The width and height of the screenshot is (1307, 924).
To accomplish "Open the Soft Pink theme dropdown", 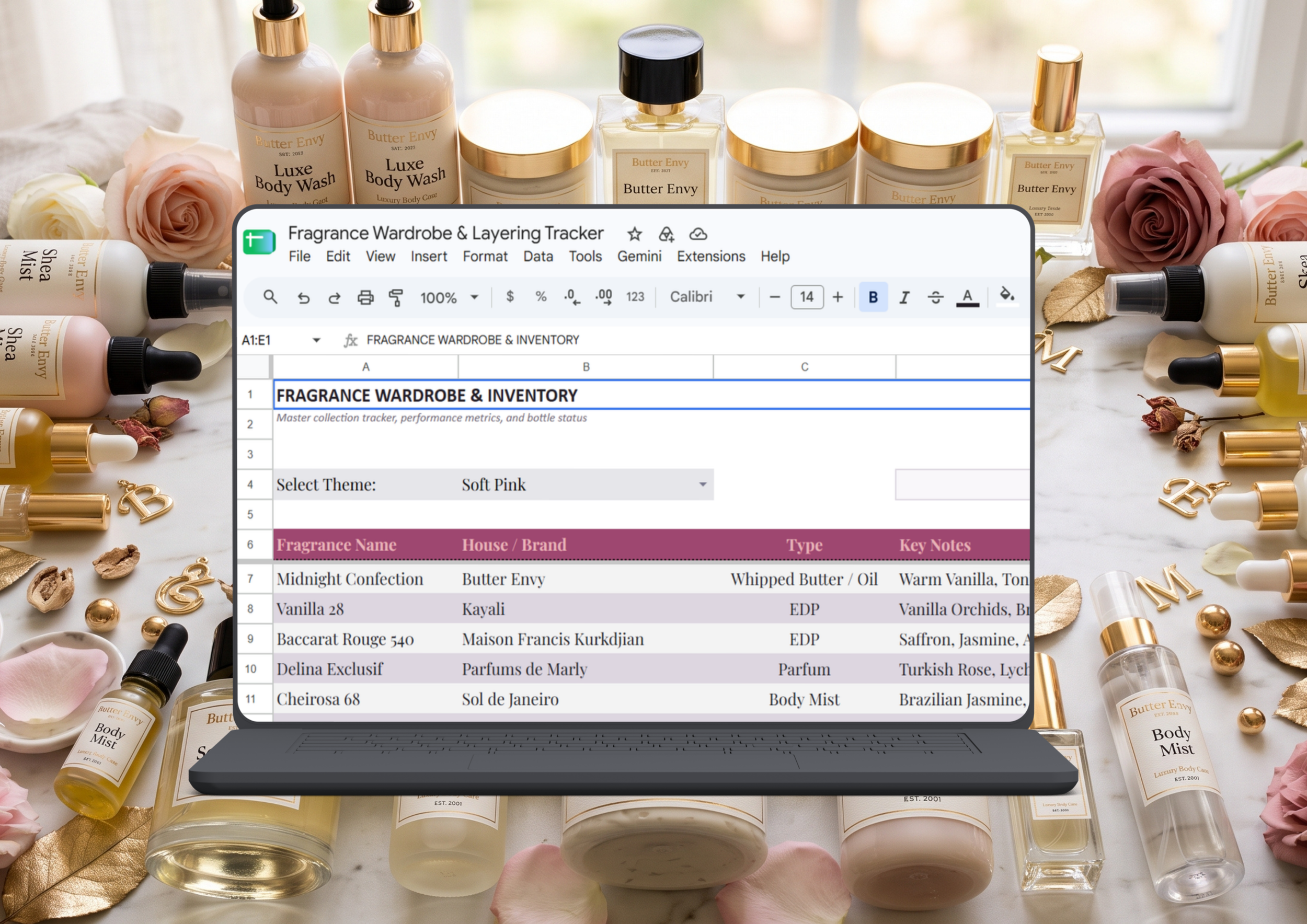I will tap(703, 484).
